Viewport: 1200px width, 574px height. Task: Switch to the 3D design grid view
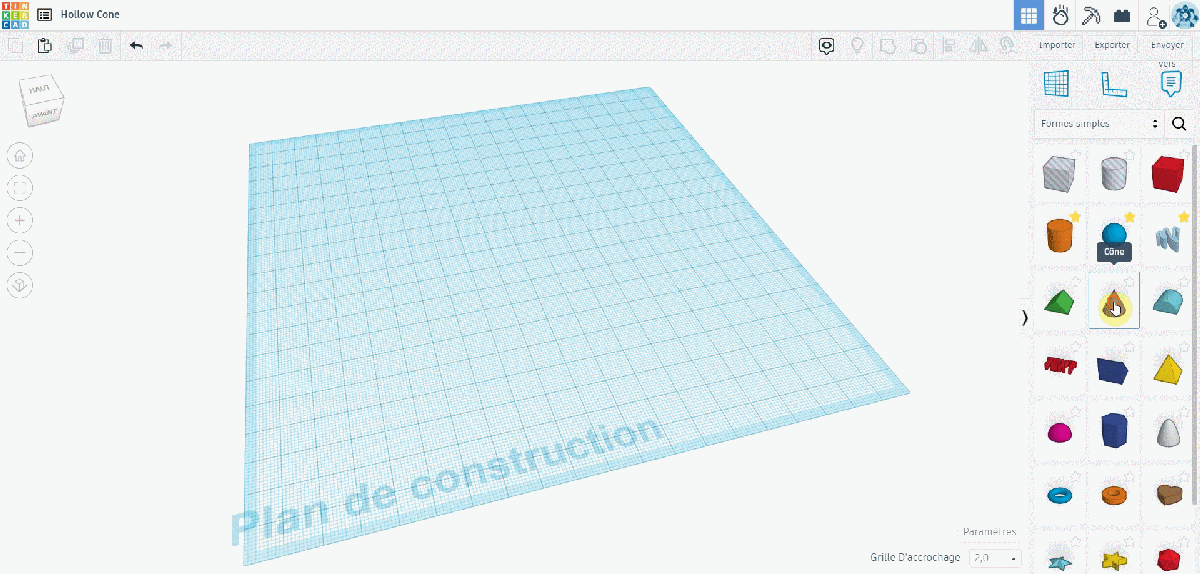[x=1028, y=15]
